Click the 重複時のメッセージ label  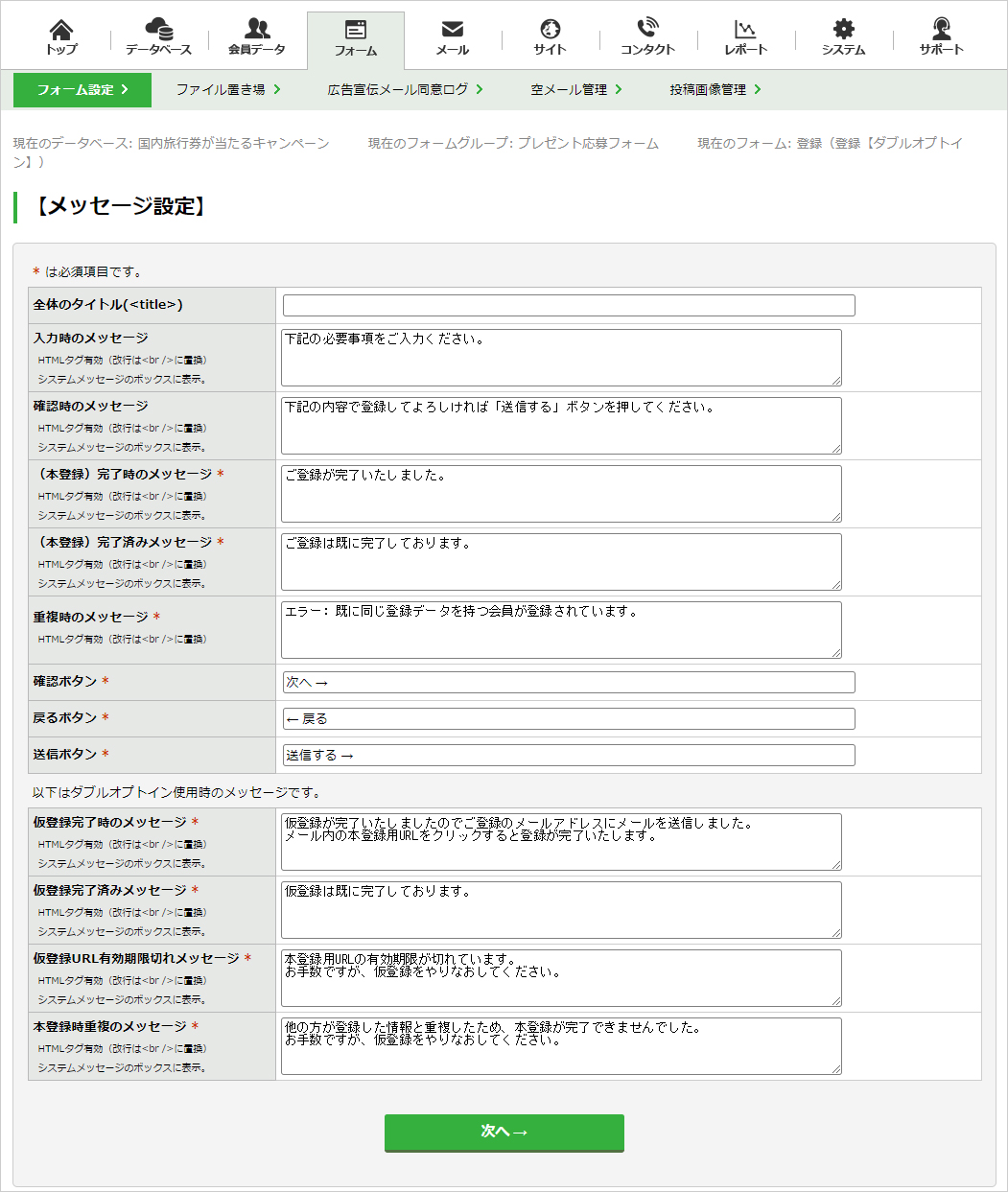tap(90, 618)
